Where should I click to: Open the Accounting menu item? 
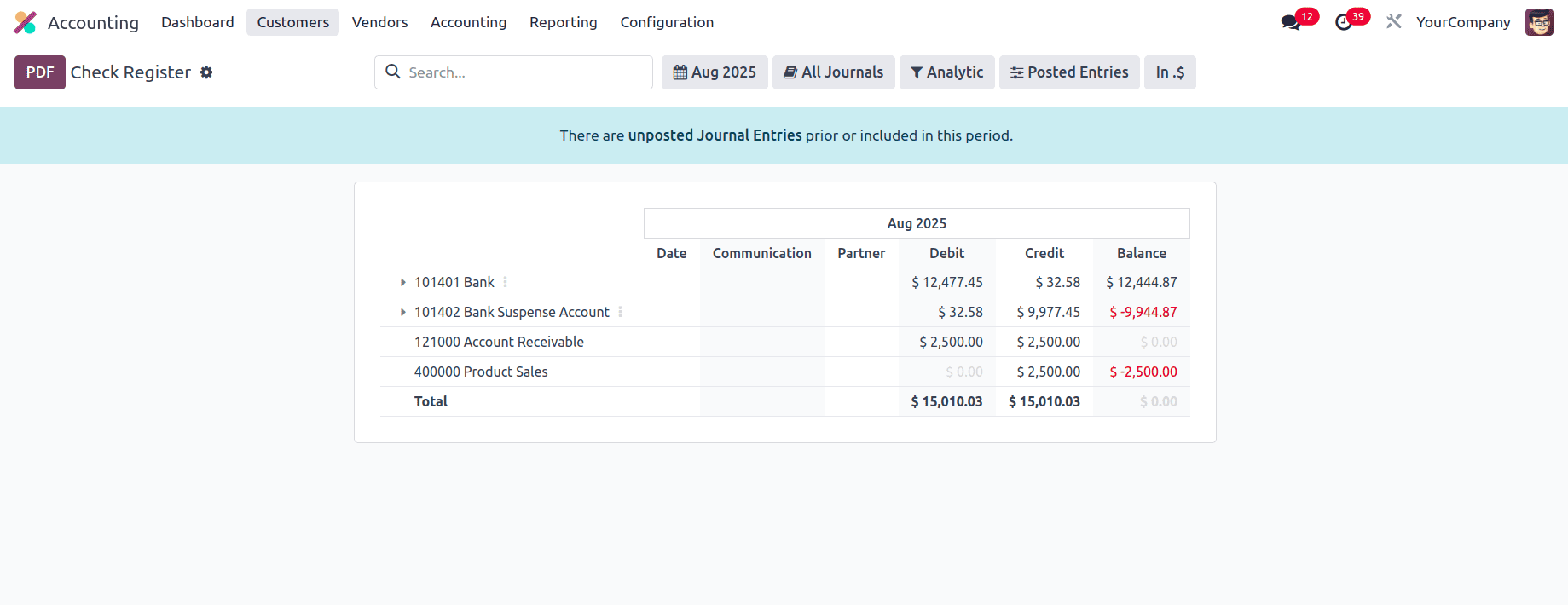[x=468, y=22]
